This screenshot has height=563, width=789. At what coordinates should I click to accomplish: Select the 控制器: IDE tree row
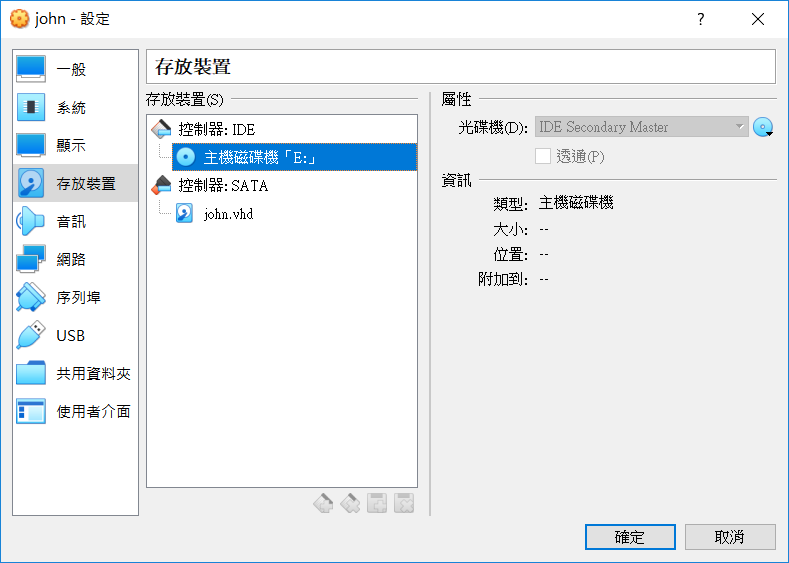point(282,129)
